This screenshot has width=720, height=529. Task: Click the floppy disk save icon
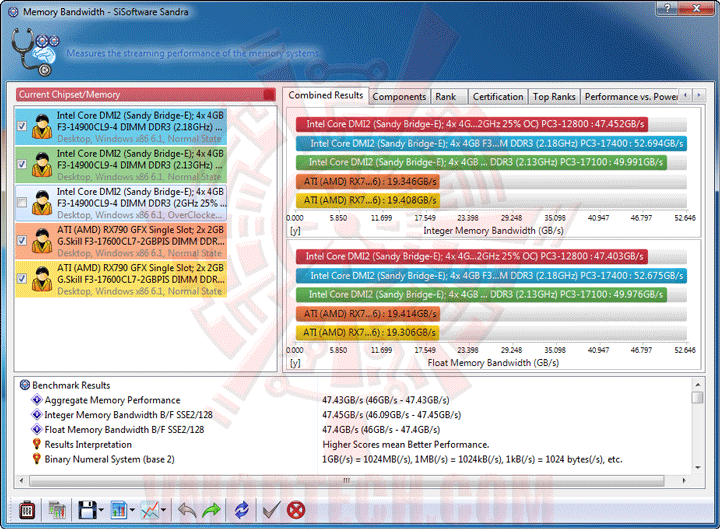tap(87, 510)
